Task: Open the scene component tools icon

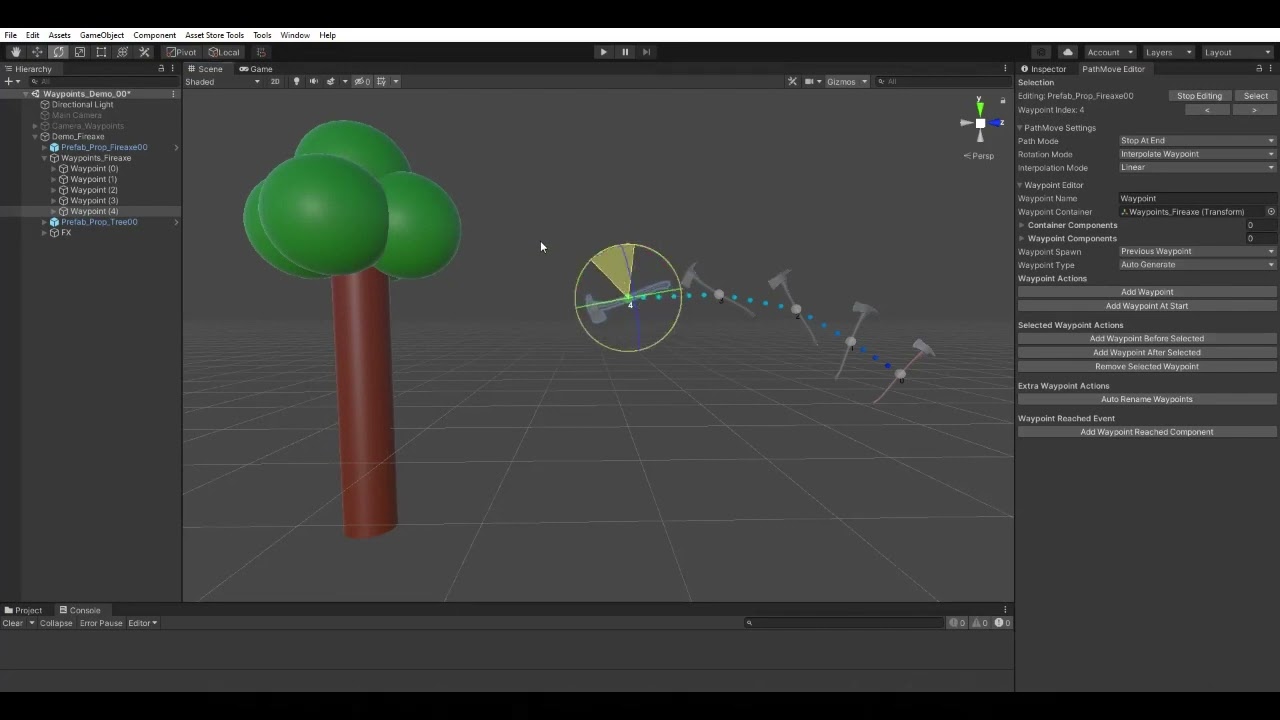Action: click(x=792, y=82)
